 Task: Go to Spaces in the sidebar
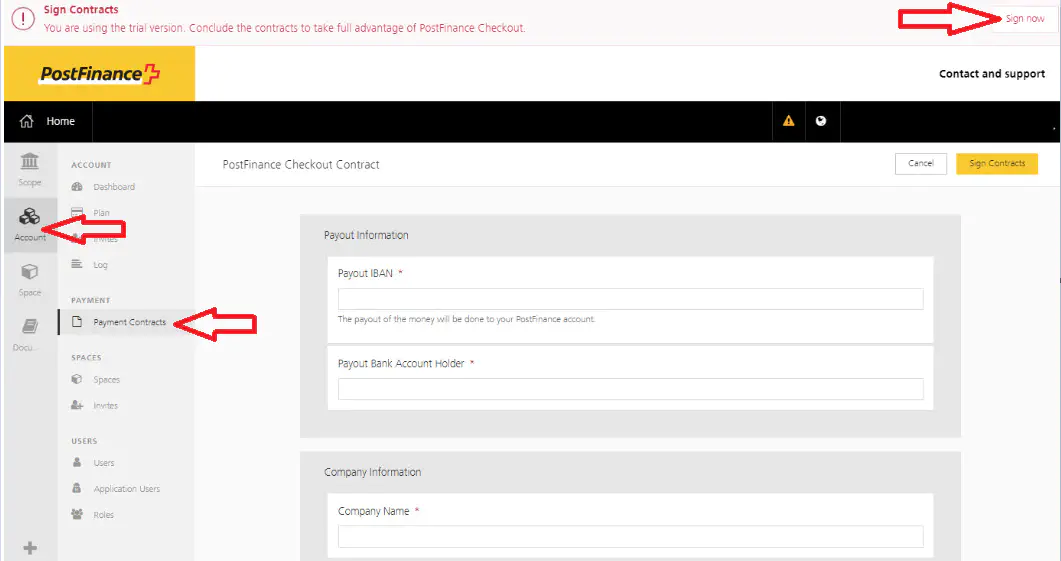point(106,380)
